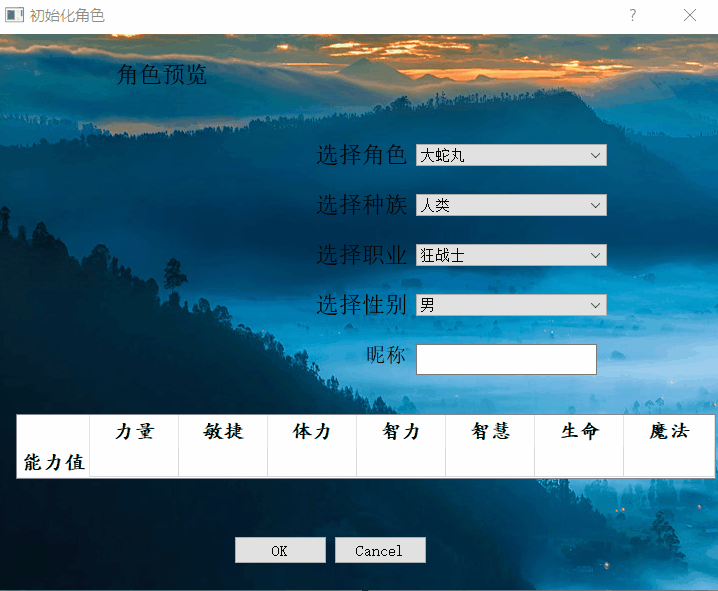Select the 体力 column header
The image size is (718, 591).
[312, 431]
